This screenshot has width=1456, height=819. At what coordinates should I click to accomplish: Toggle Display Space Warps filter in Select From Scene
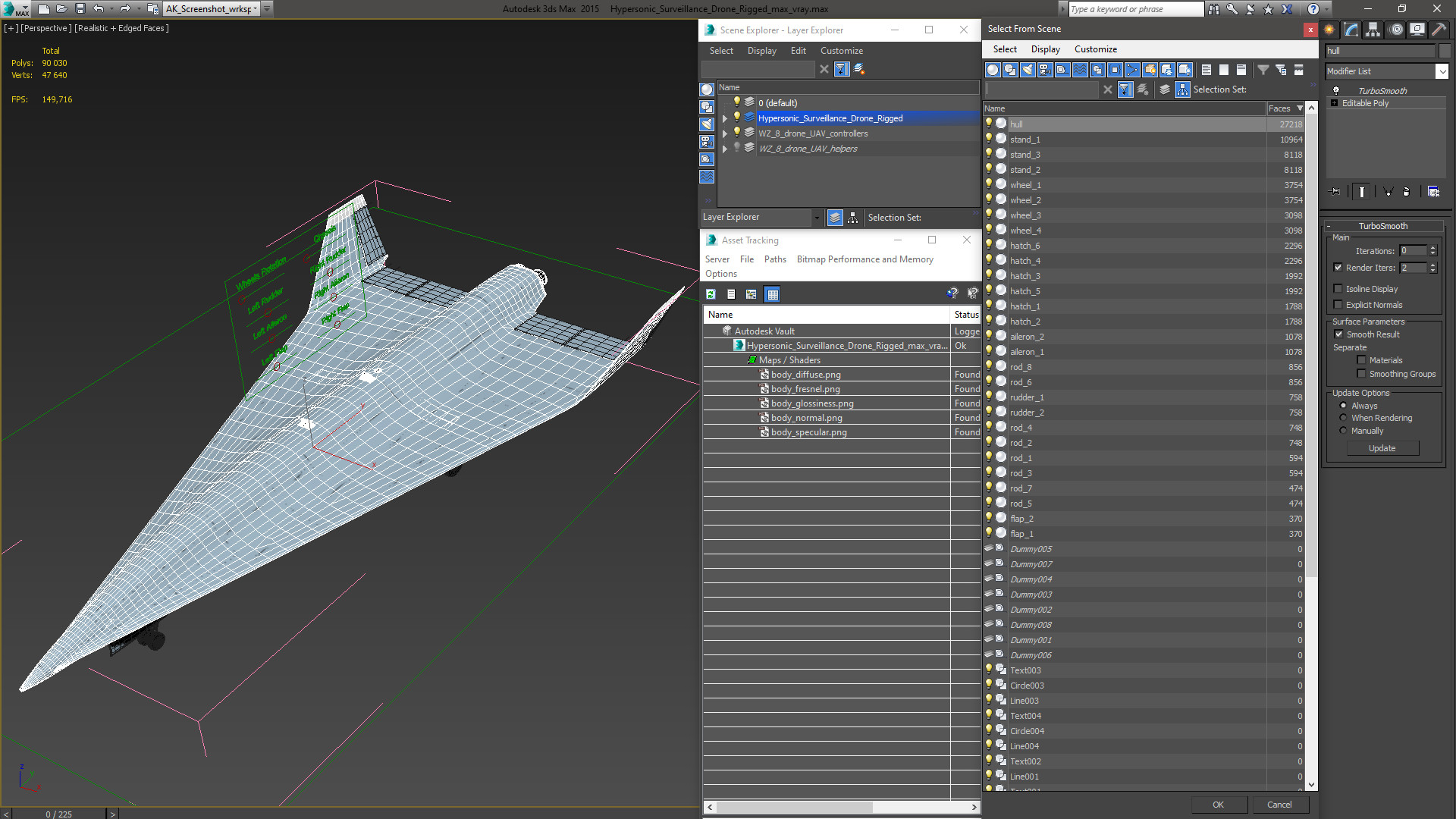tap(1080, 70)
